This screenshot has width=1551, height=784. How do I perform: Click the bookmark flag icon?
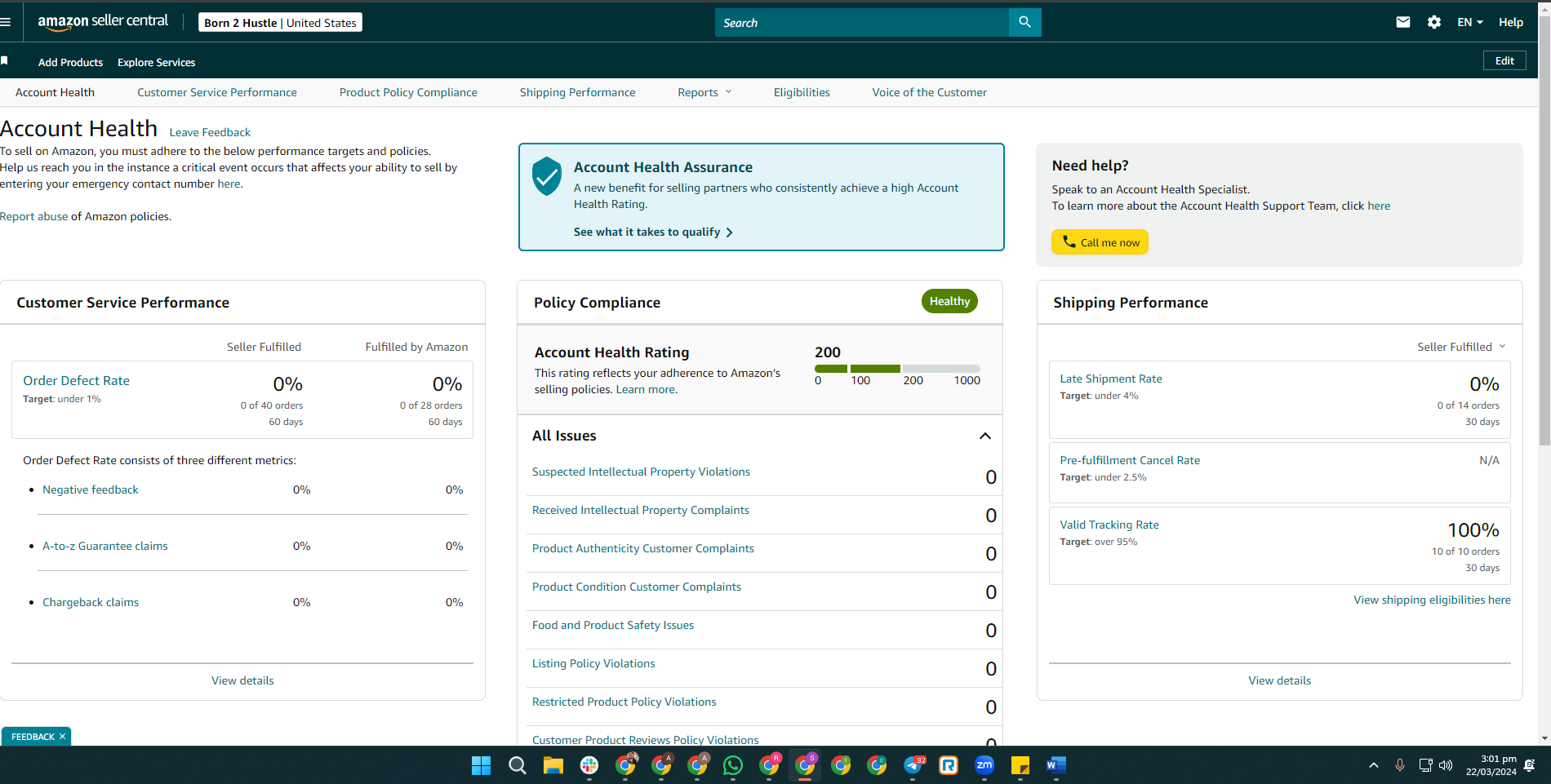[x=4, y=61]
